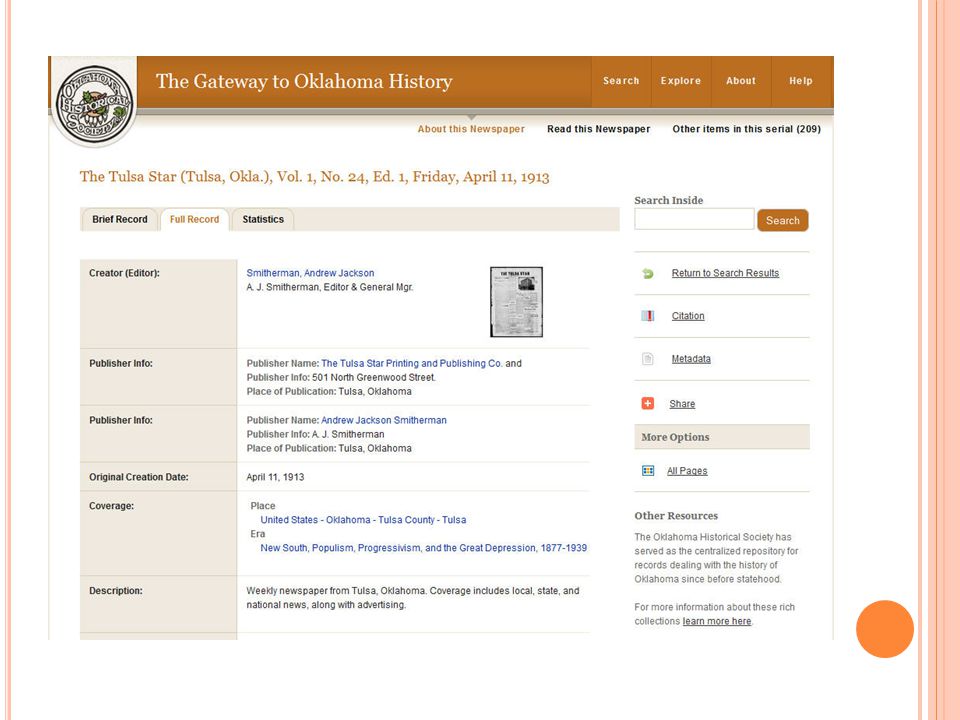Image resolution: width=960 pixels, height=720 pixels.
Task: Click the Original Creation Date: label
Action: click(x=138, y=477)
